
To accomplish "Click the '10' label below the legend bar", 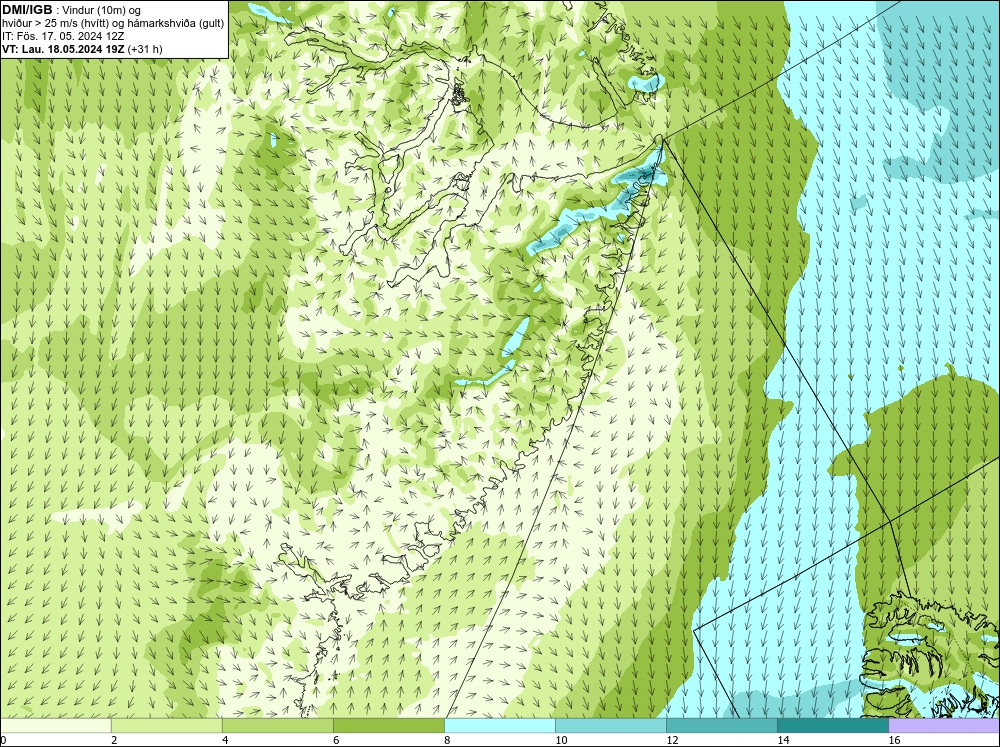I will [561, 740].
